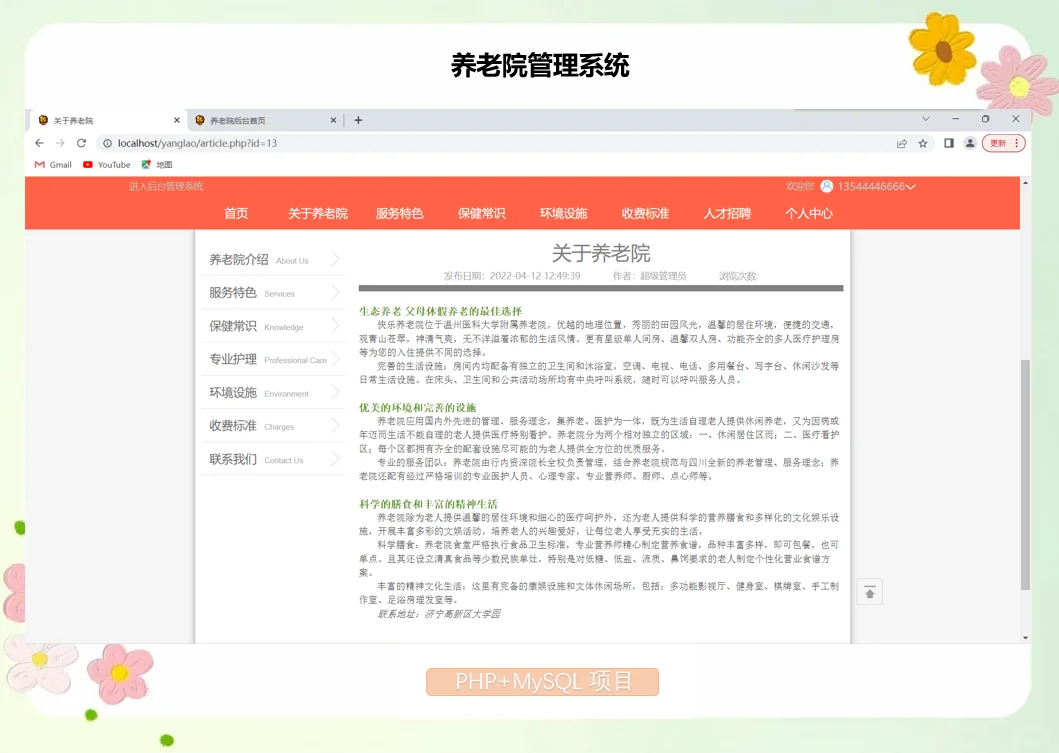Open the share icon in the address bar

[901, 142]
